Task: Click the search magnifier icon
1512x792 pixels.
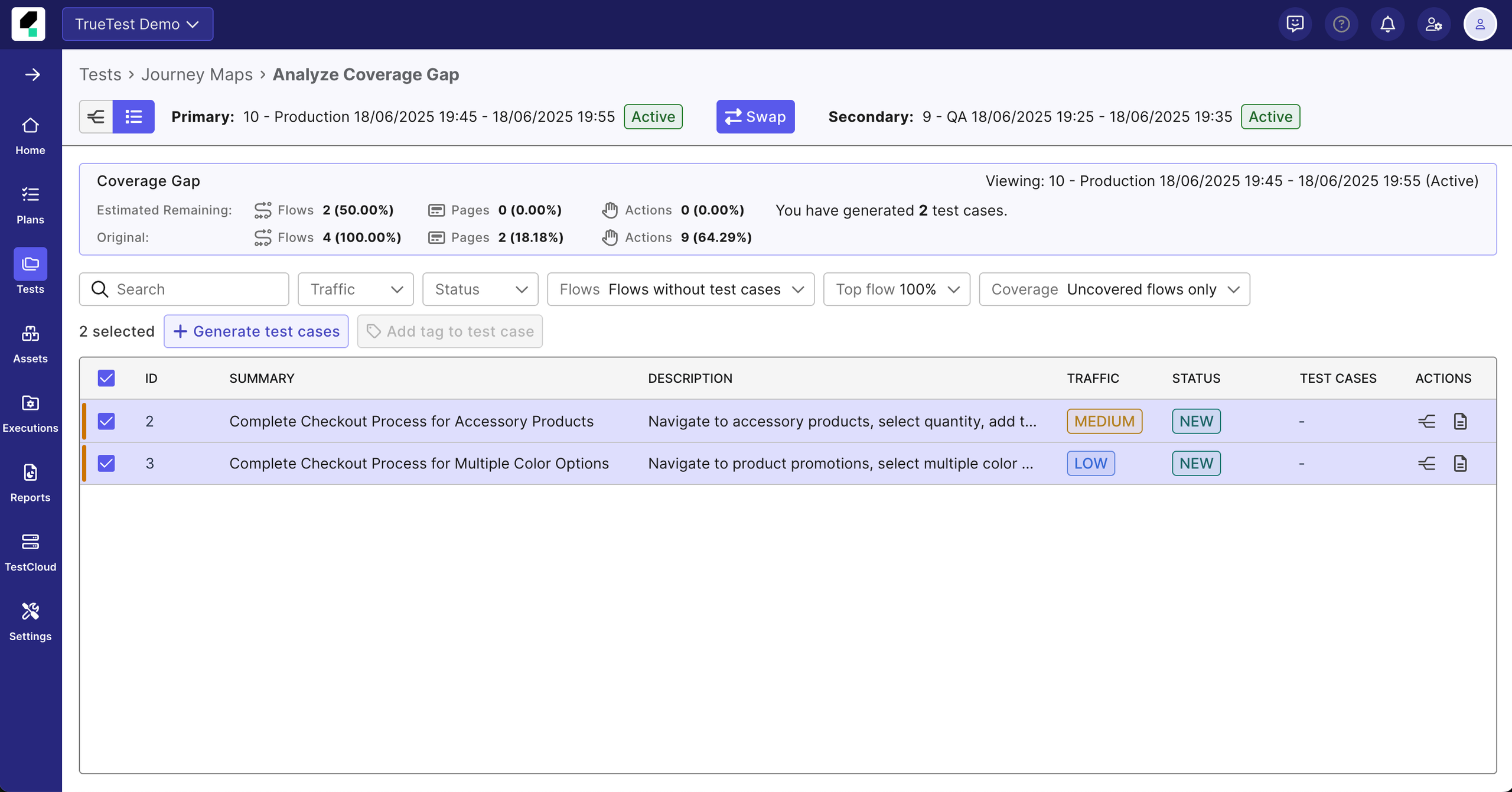Action: tap(100, 289)
